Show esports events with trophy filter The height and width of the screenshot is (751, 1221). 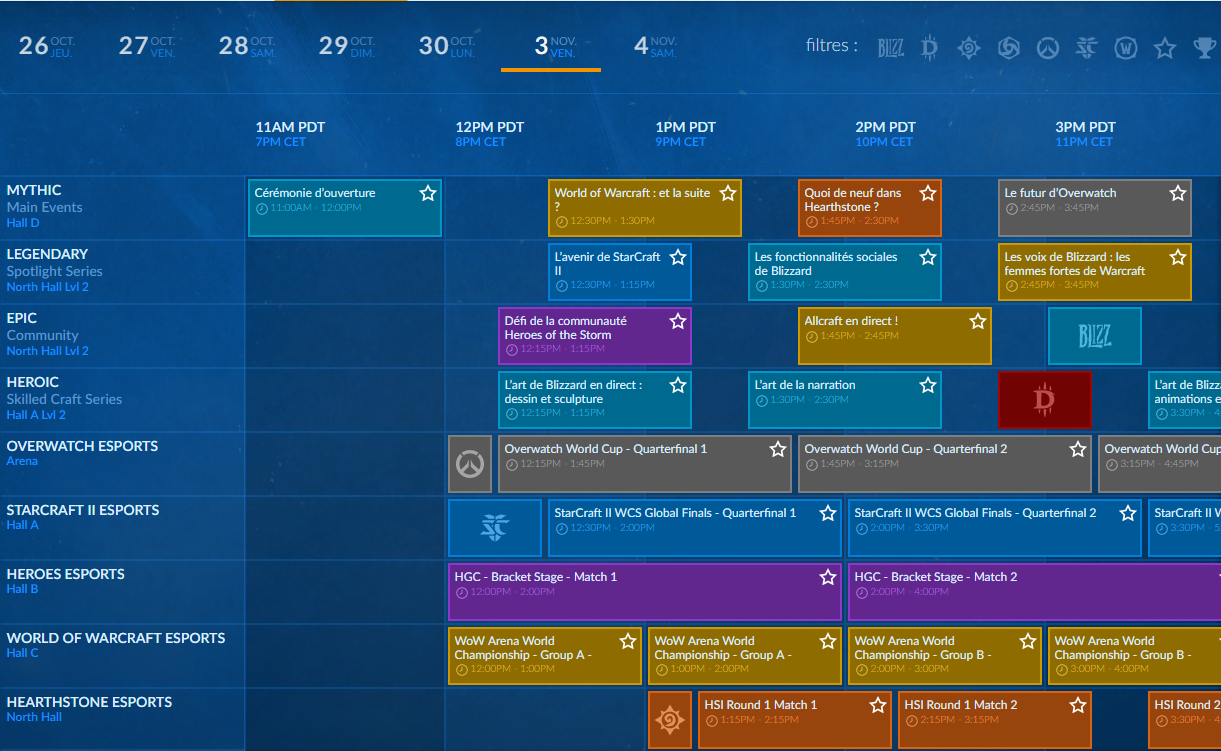point(1204,47)
